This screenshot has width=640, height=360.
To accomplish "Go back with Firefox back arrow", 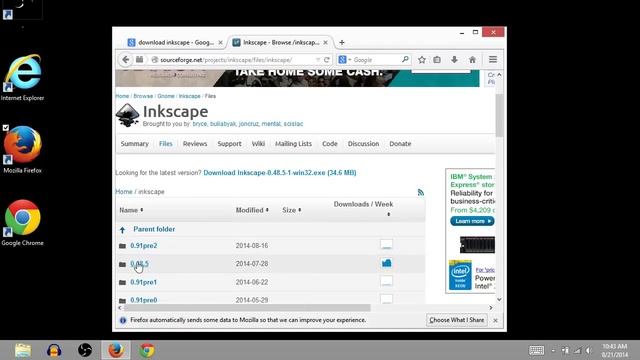I will click(x=126, y=60).
